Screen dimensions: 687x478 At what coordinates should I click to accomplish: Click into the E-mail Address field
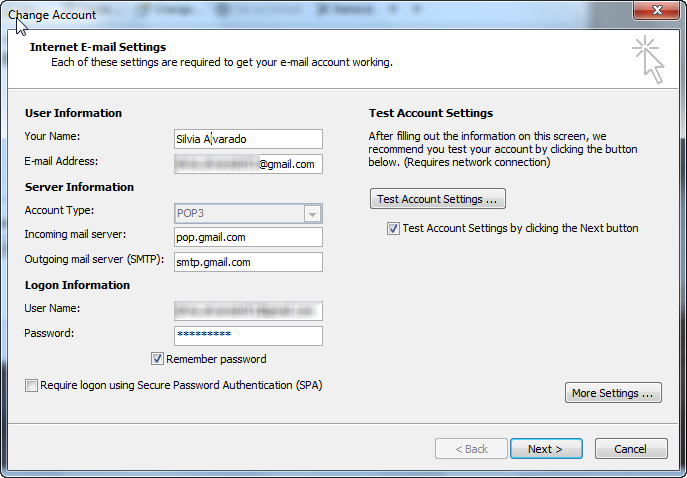pos(248,164)
